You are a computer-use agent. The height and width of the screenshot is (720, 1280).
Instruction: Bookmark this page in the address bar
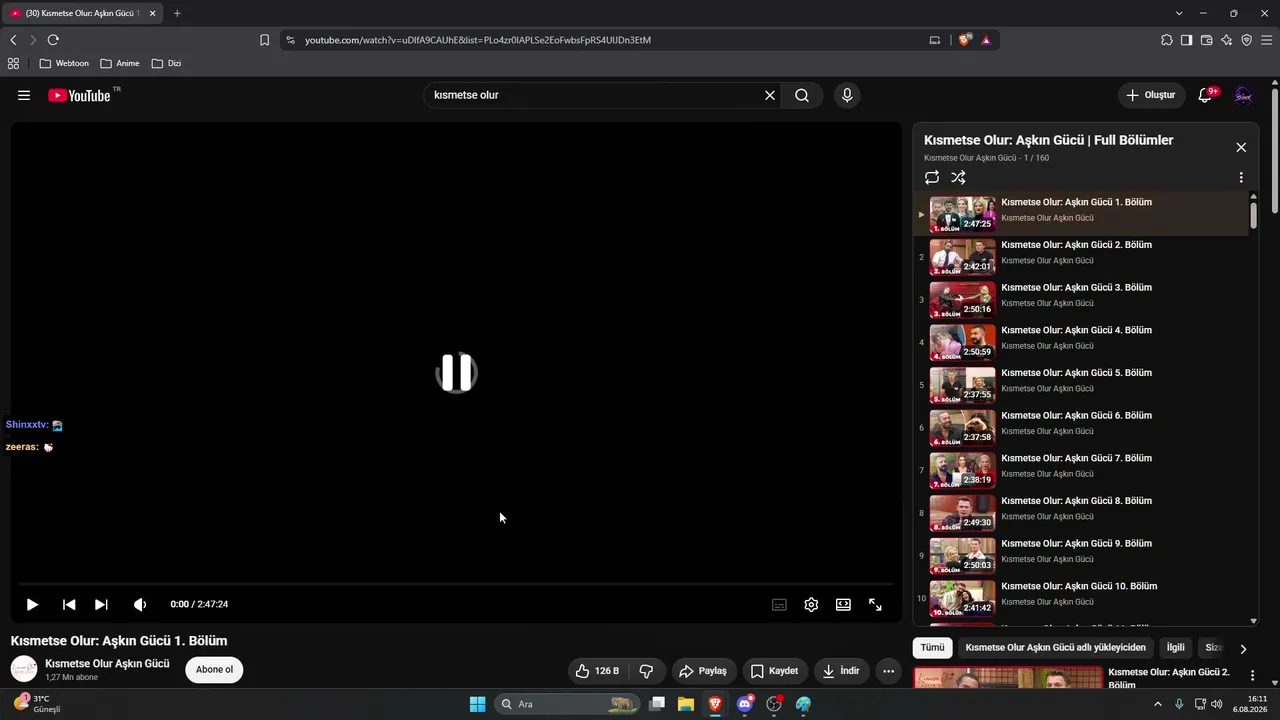(264, 40)
